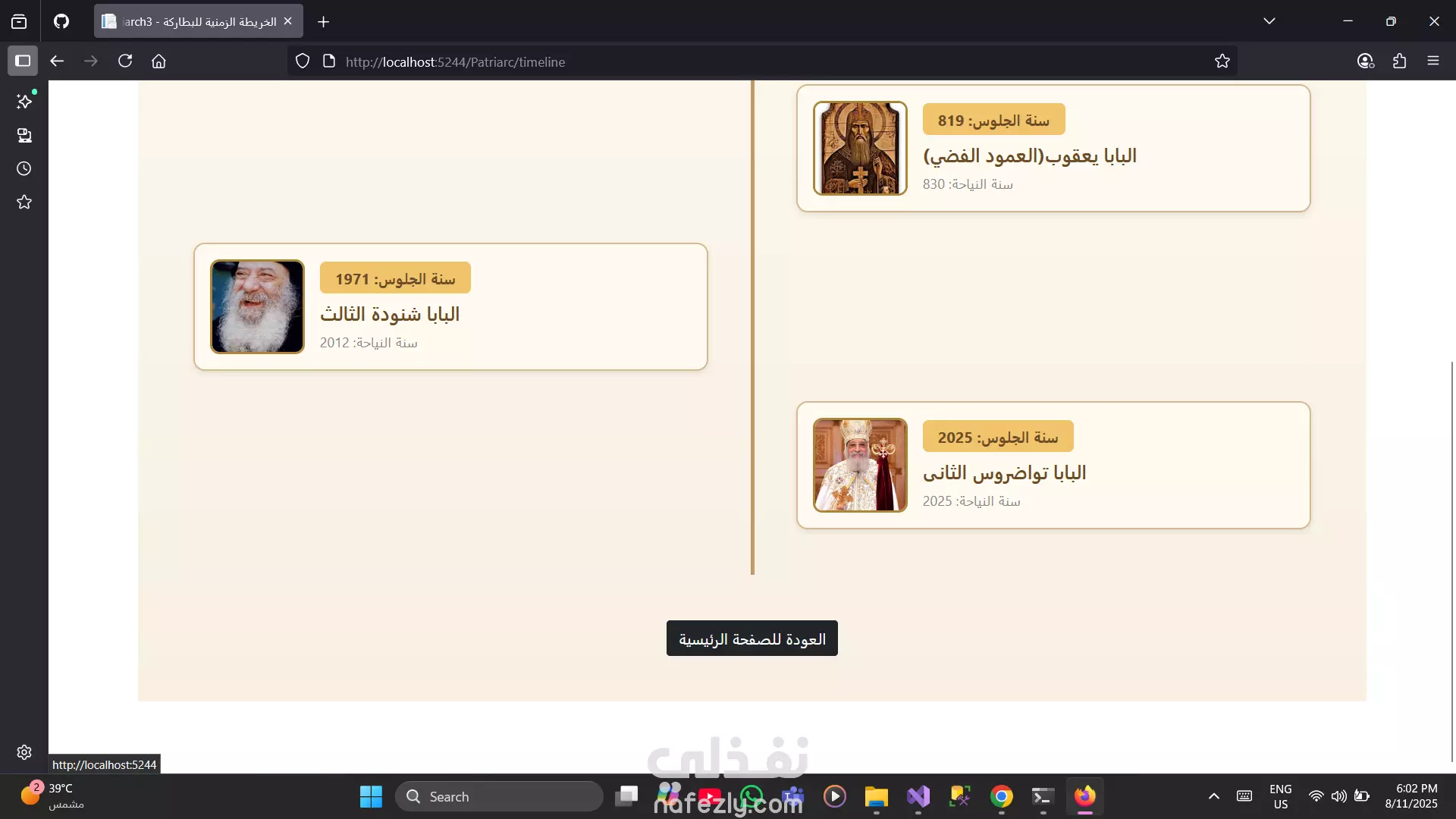The image size is (1456, 819).
Task: Open the Wi-Fi network tray icon
Action: pos(1316,796)
